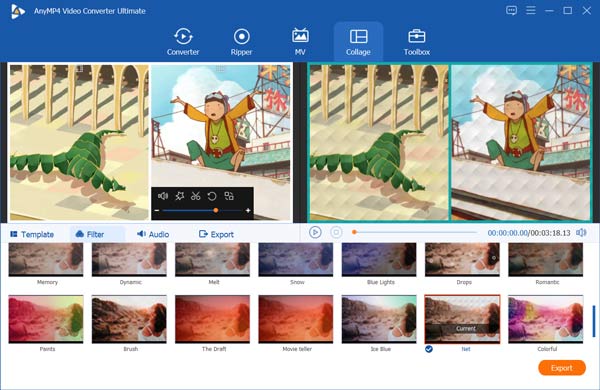Apply the Memory filter
Image resolution: width=600 pixels, height=390 pixels.
click(x=46, y=259)
